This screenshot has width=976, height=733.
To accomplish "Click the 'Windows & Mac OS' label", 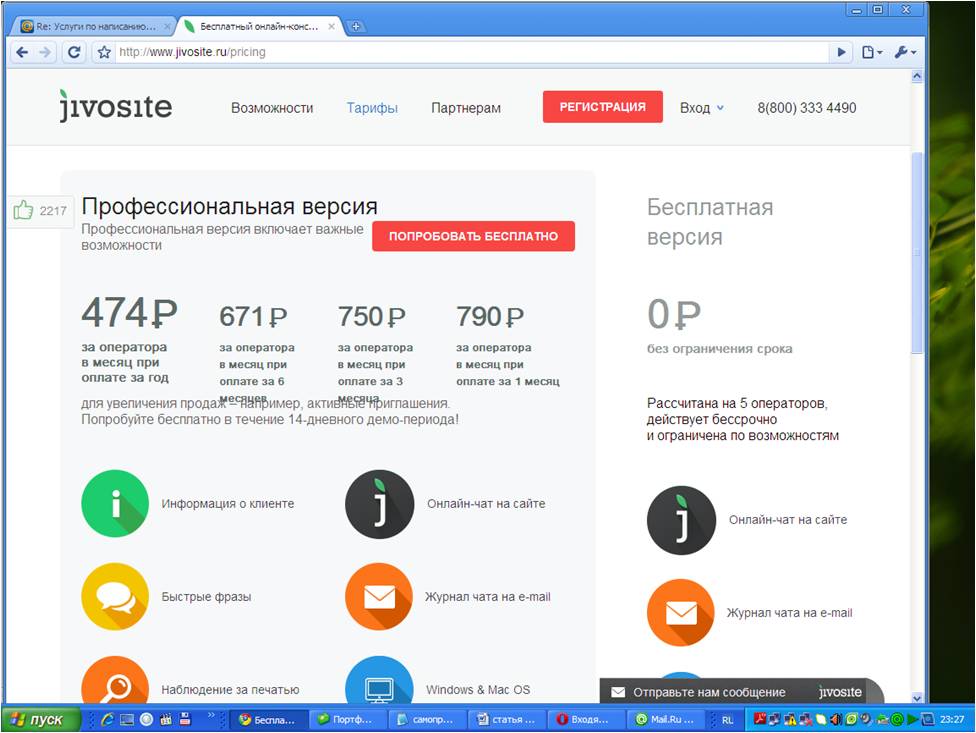I will tap(478, 689).
